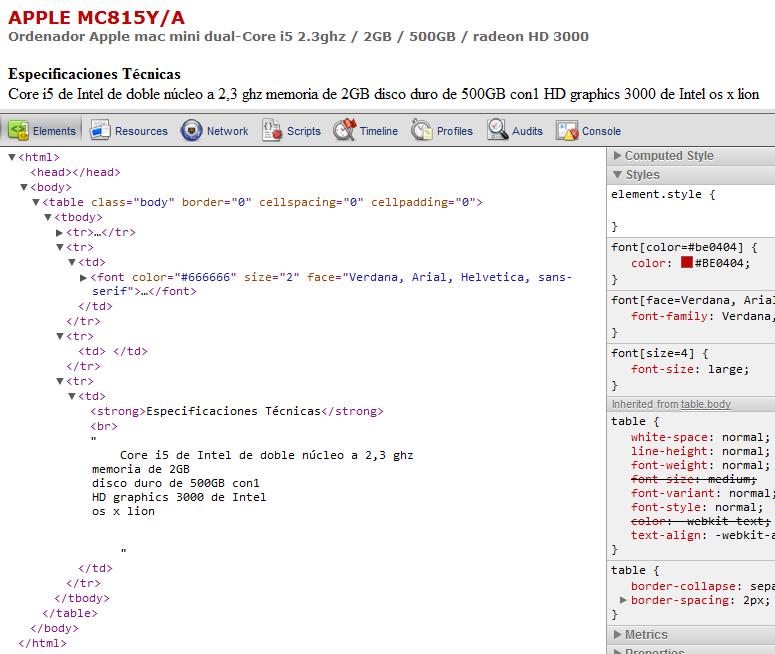The width and height of the screenshot is (775, 654).
Task: Expand the font color="#666666" node
Action: 84,278
